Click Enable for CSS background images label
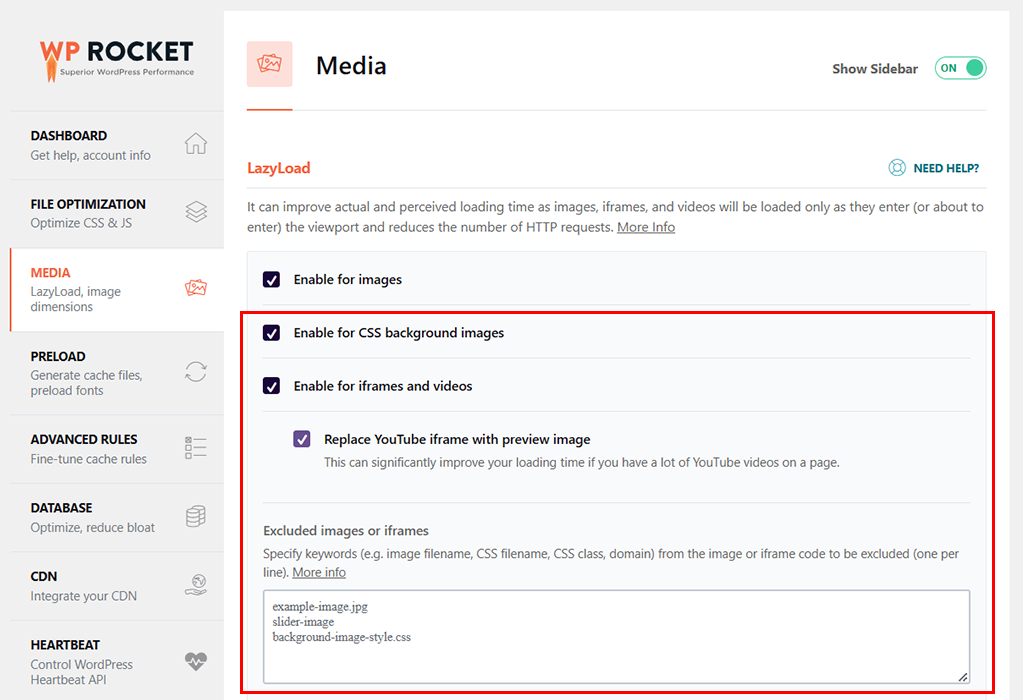Viewport: 1024px width, 700px height. coord(398,333)
